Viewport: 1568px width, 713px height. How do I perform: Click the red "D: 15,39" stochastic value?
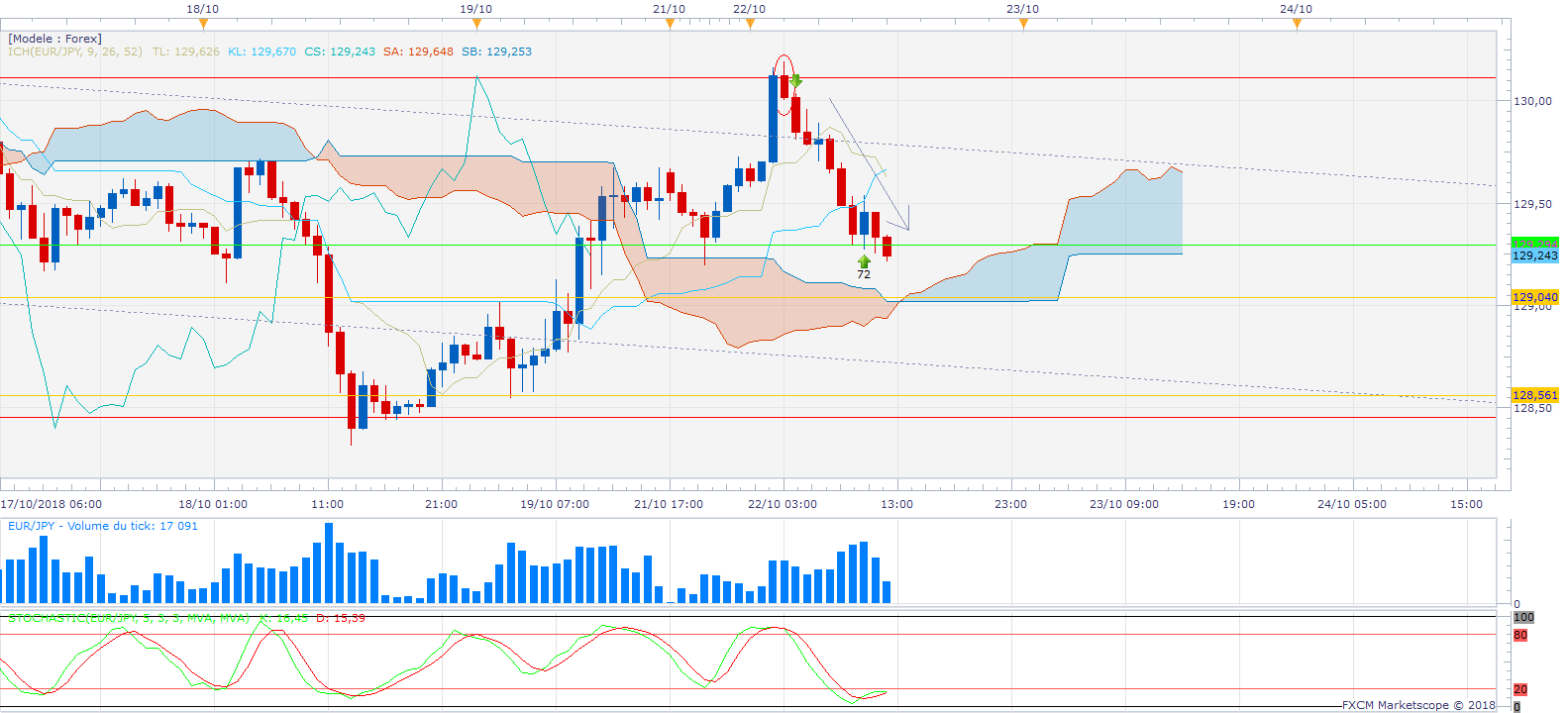(x=341, y=618)
